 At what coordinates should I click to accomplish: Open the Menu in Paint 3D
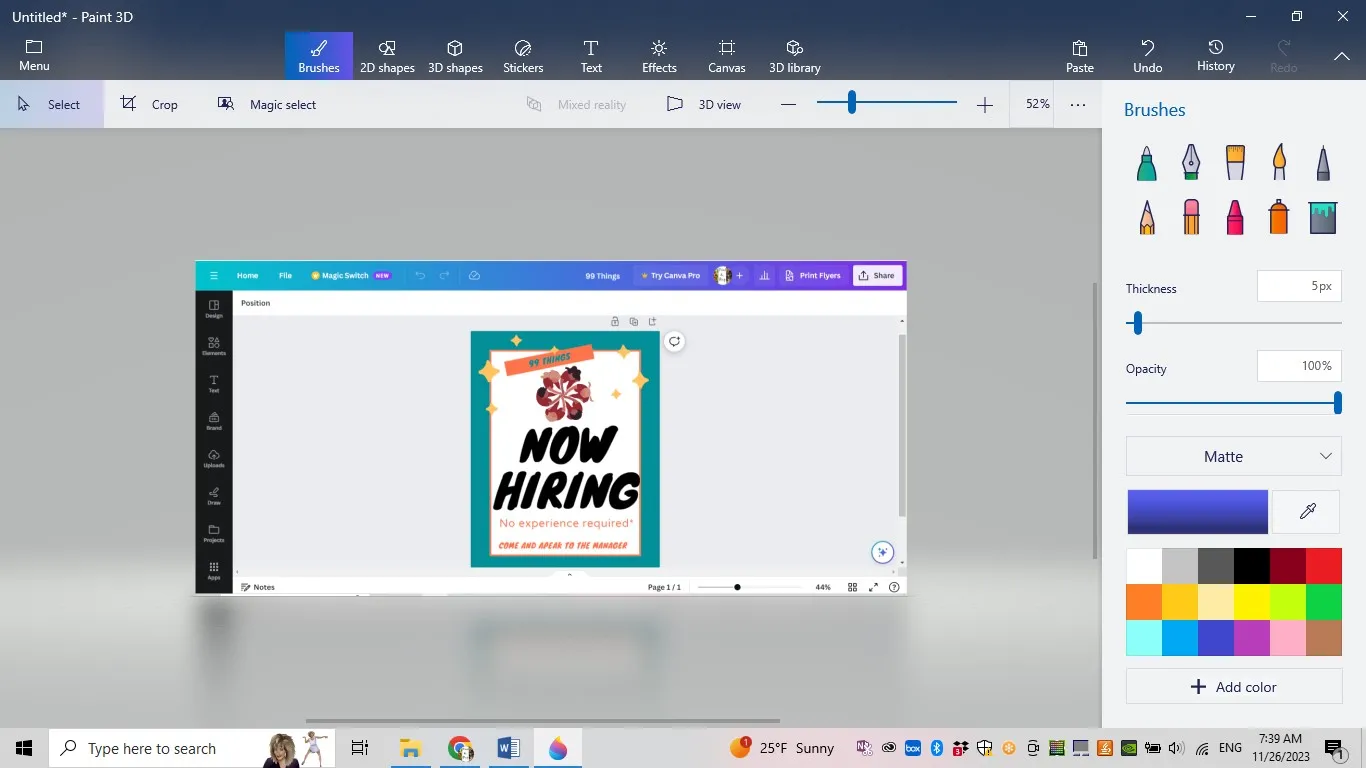point(33,55)
